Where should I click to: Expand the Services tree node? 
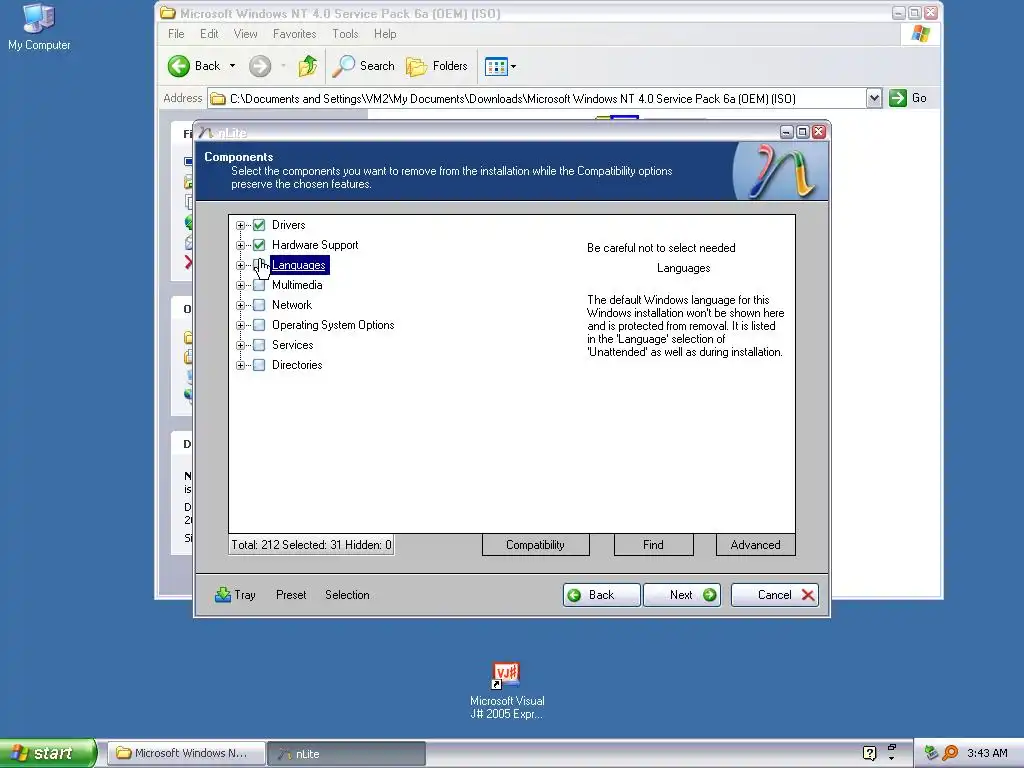tap(240, 345)
